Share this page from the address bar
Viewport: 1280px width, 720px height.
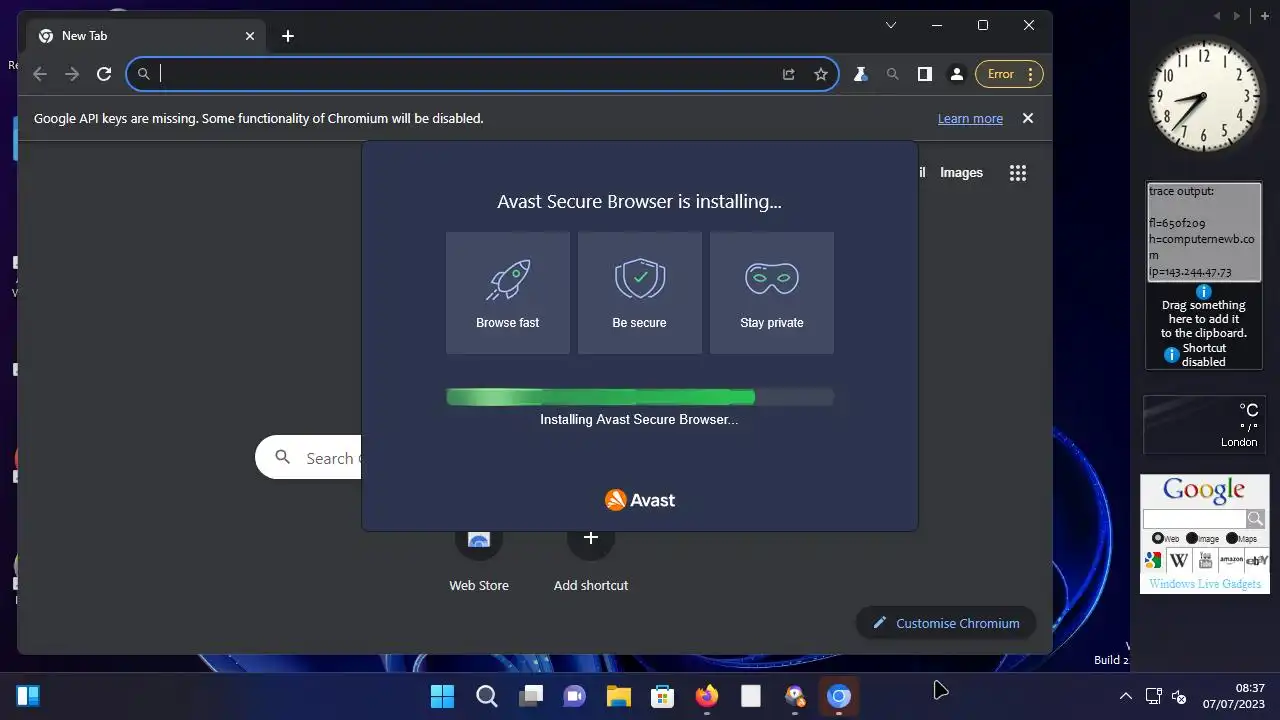[x=789, y=74]
